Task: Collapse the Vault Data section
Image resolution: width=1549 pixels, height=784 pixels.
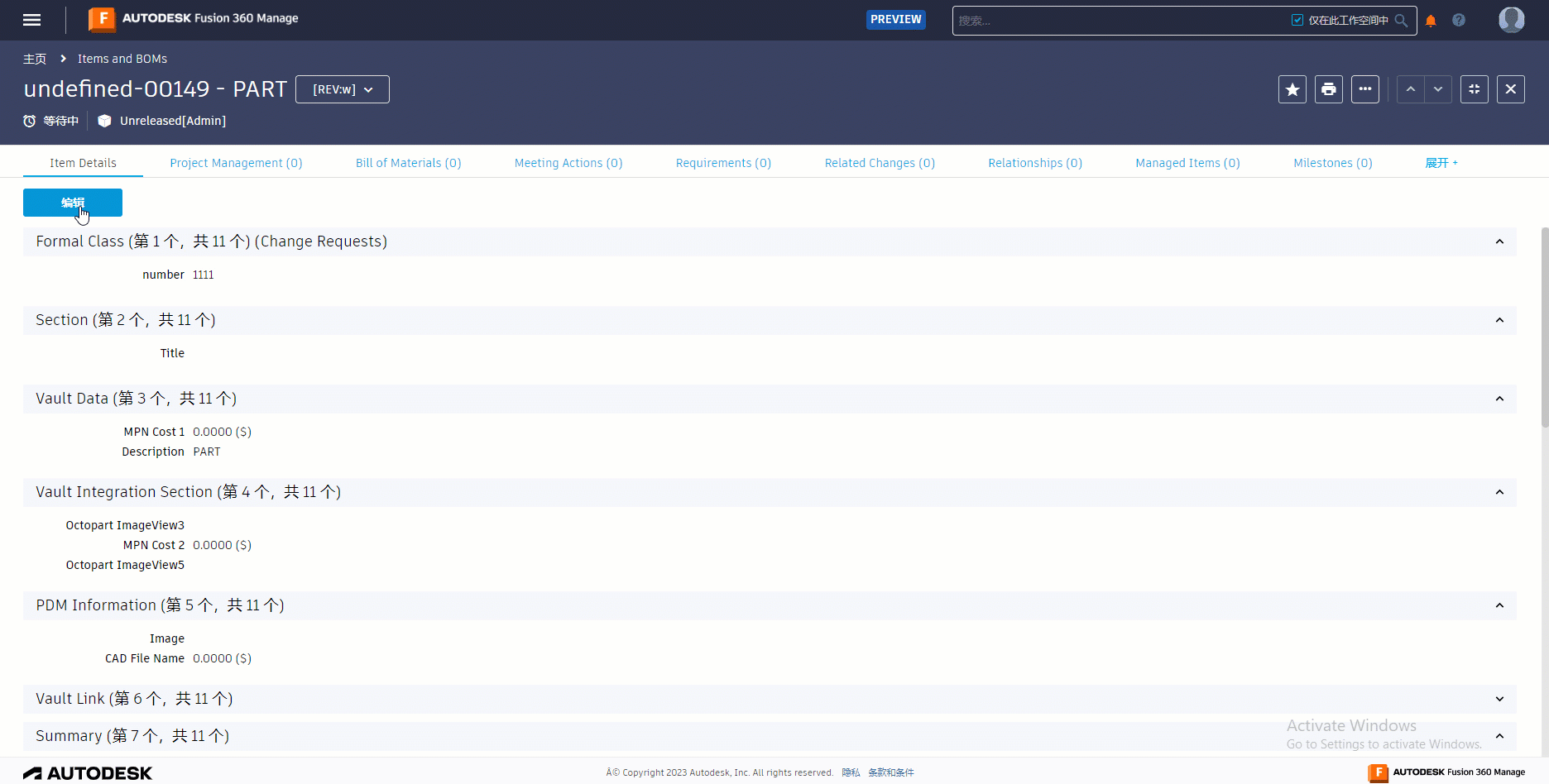Action: (1499, 399)
